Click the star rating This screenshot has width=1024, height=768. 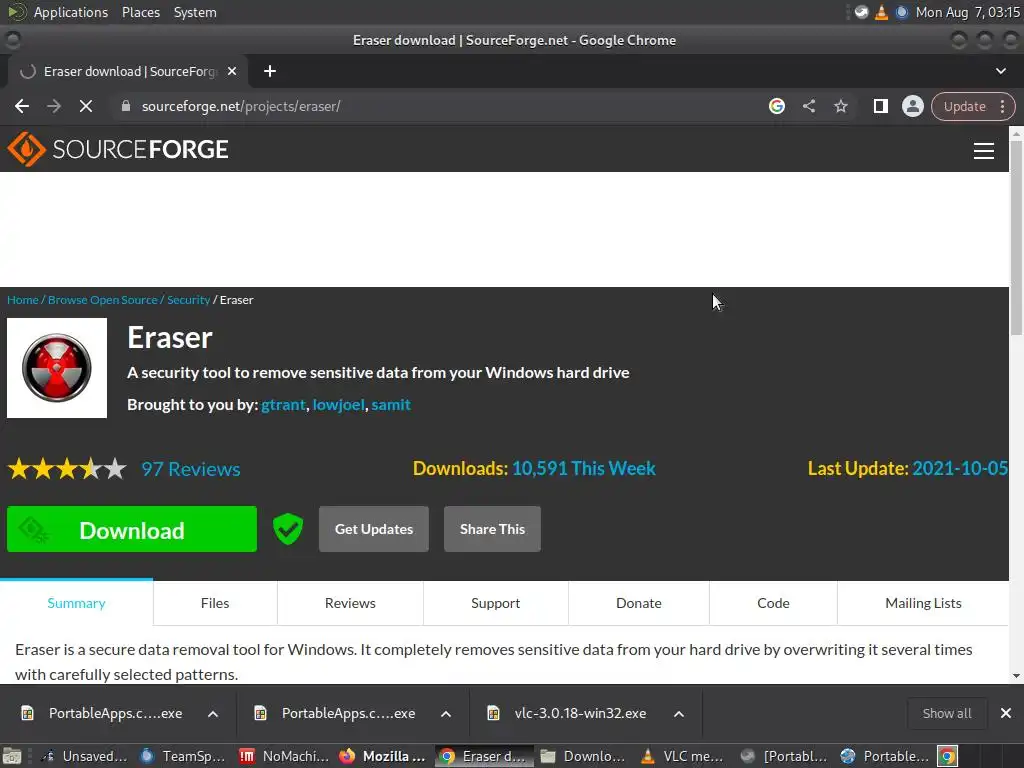pos(67,469)
